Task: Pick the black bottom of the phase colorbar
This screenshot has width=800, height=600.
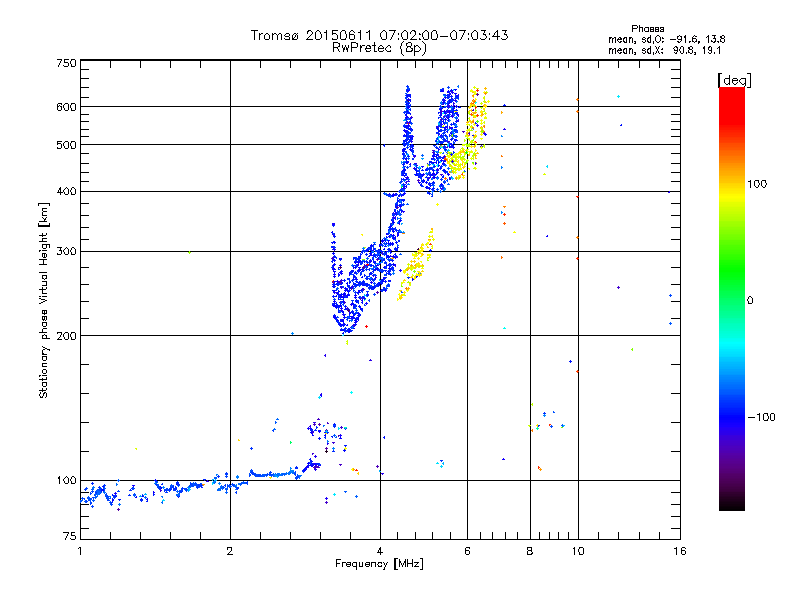Action: 732,505
